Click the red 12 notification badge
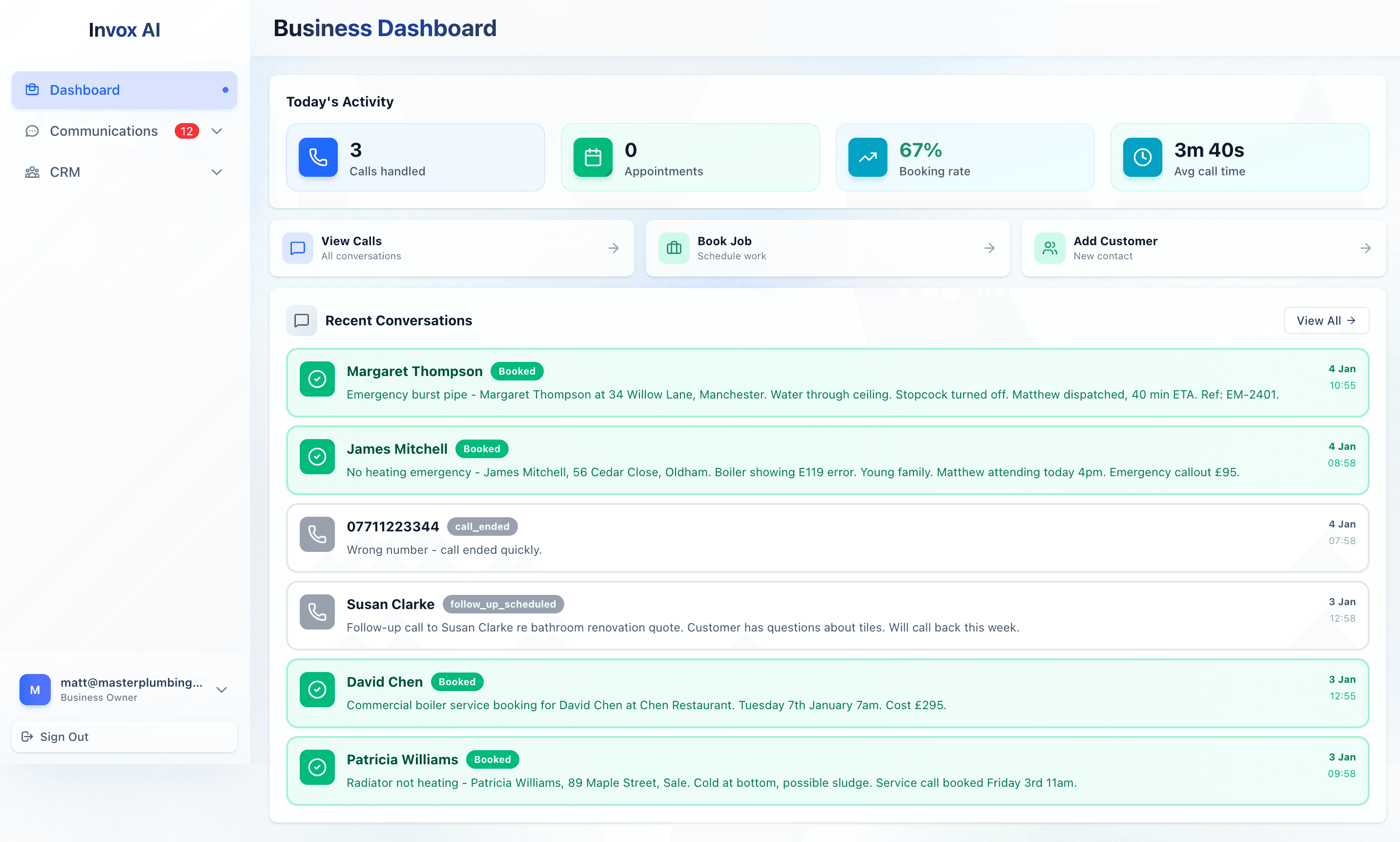 186,130
